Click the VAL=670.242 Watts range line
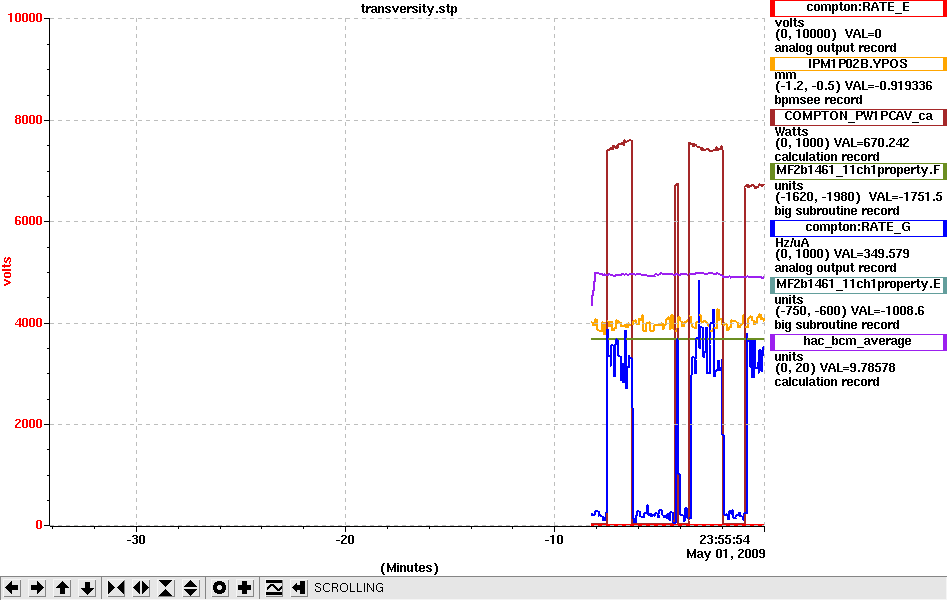 pos(842,143)
